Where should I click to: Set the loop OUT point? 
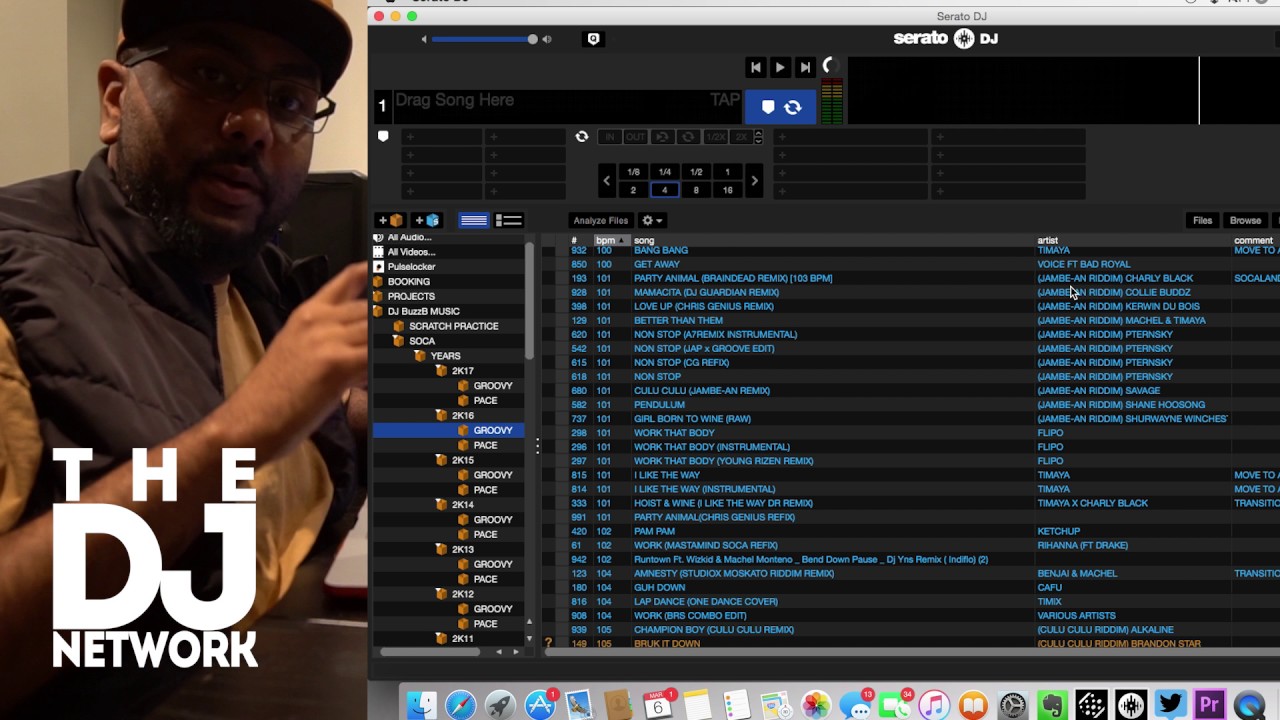point(635,137)
